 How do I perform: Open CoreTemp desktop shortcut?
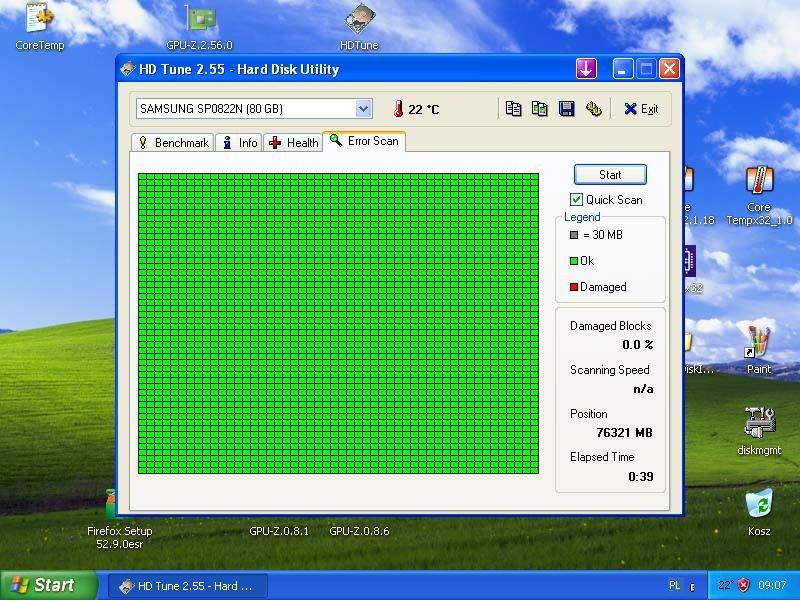[39, 26]
